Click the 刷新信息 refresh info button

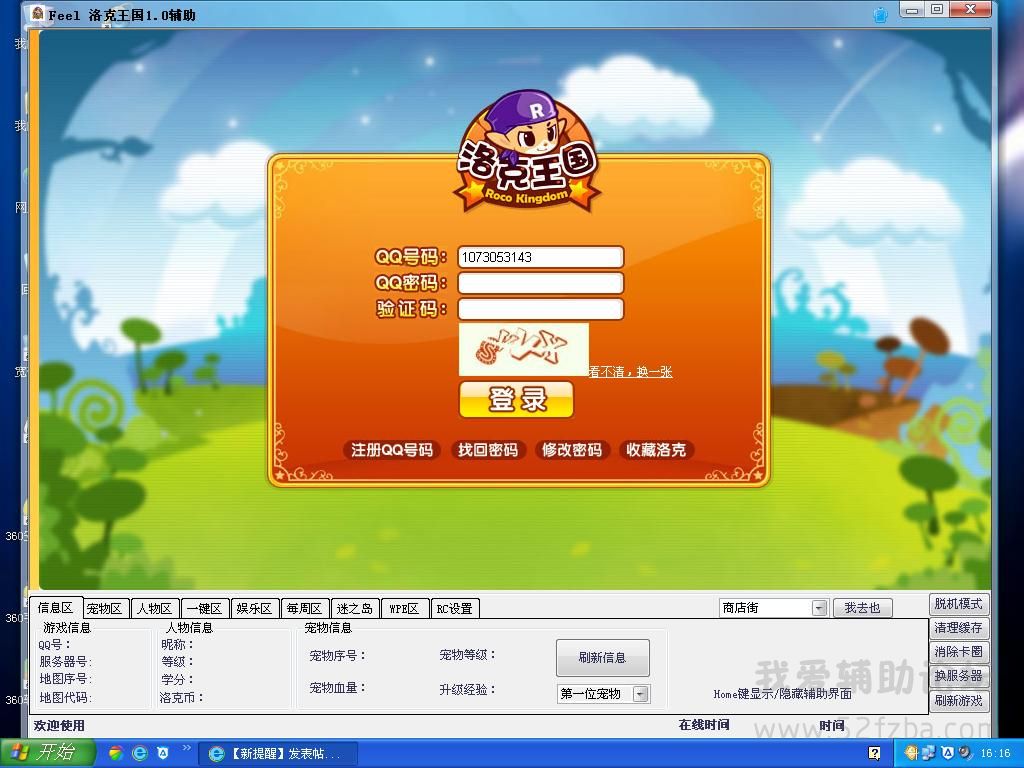point(602,657)
